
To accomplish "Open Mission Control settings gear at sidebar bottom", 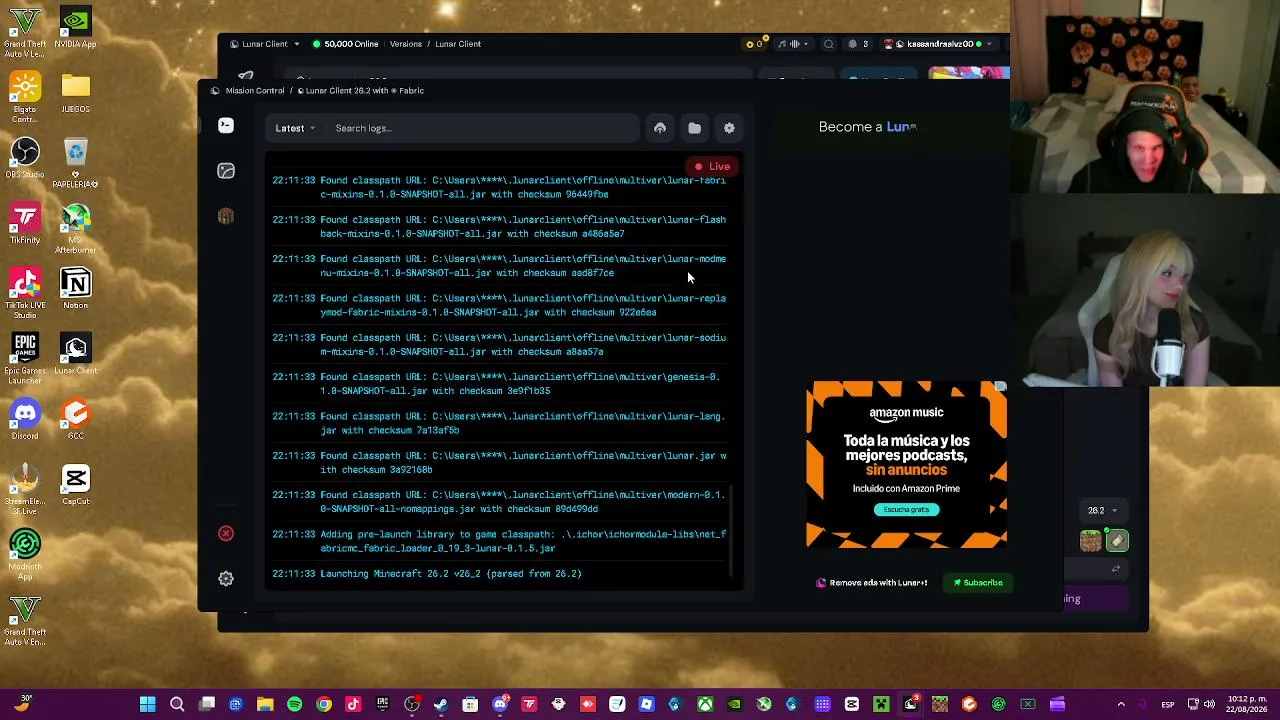I will (x=226, y=579).
